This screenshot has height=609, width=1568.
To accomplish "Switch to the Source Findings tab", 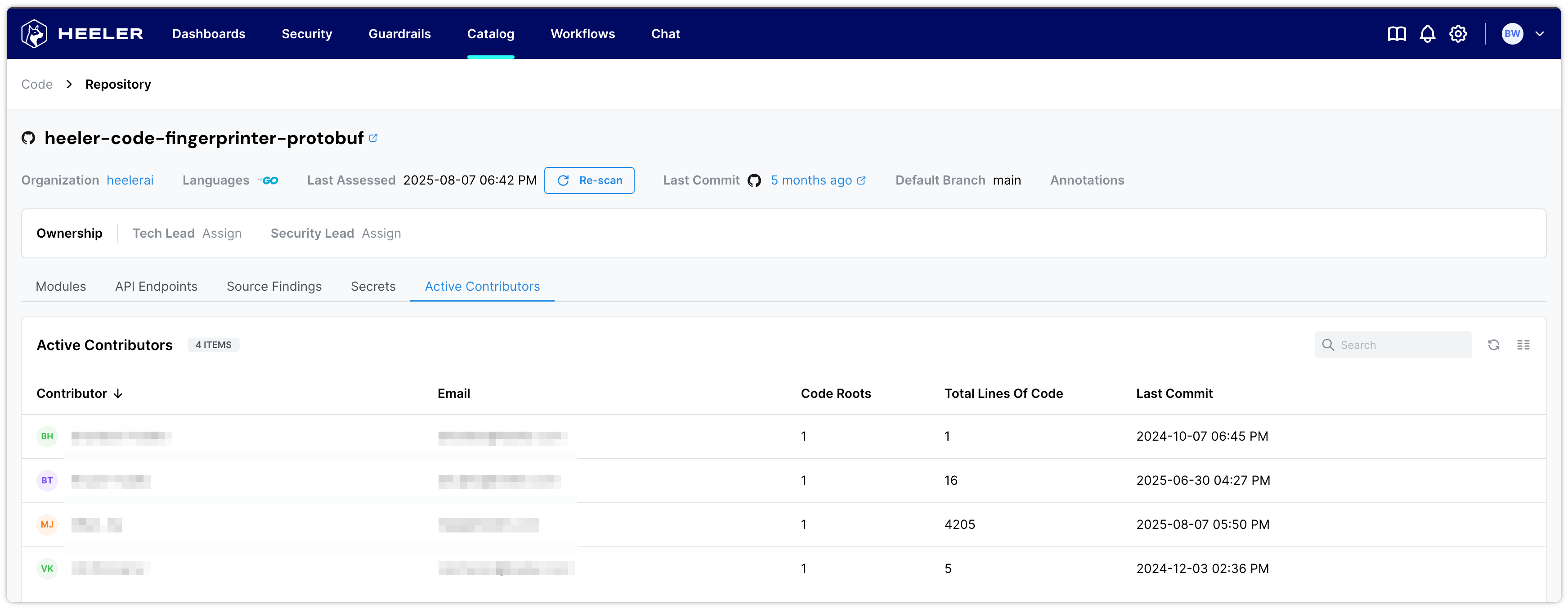I will [x=274, y=286].
